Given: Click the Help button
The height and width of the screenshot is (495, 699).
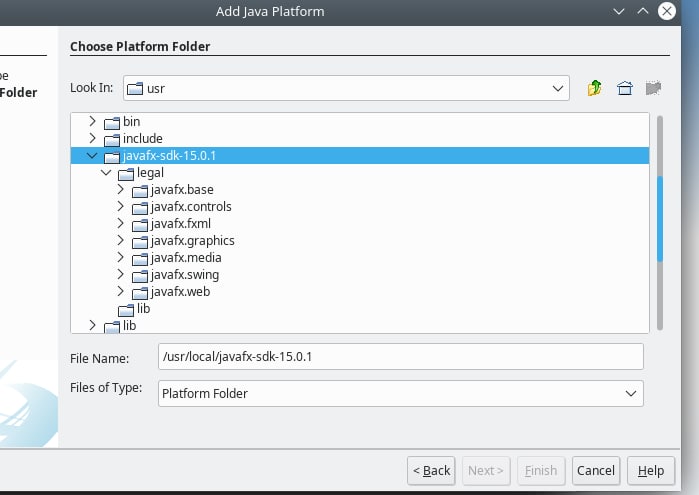Looking at the screenshot, I should [651, 470].
